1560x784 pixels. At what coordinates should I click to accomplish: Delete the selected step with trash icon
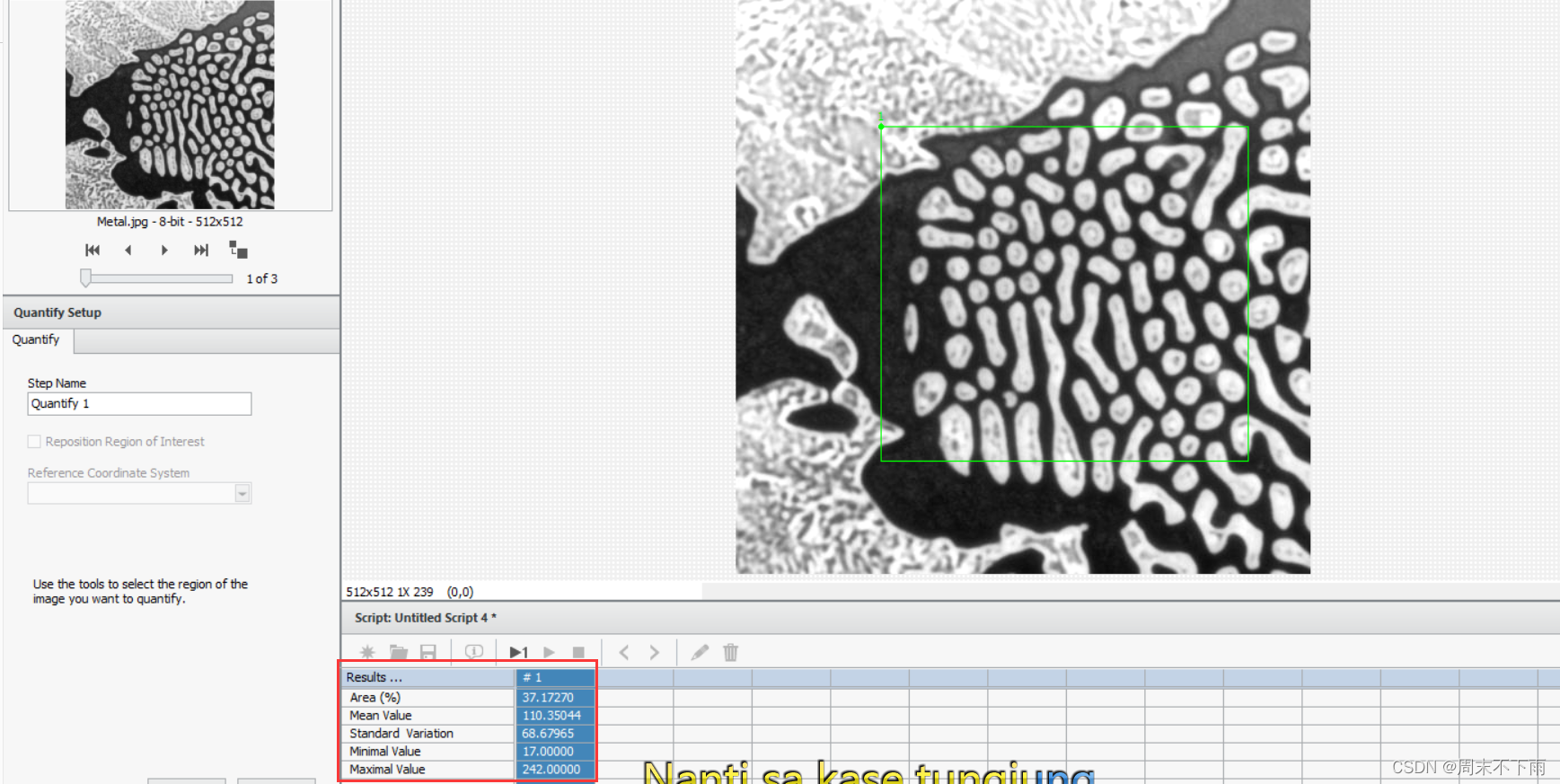[x=730, y=653]
